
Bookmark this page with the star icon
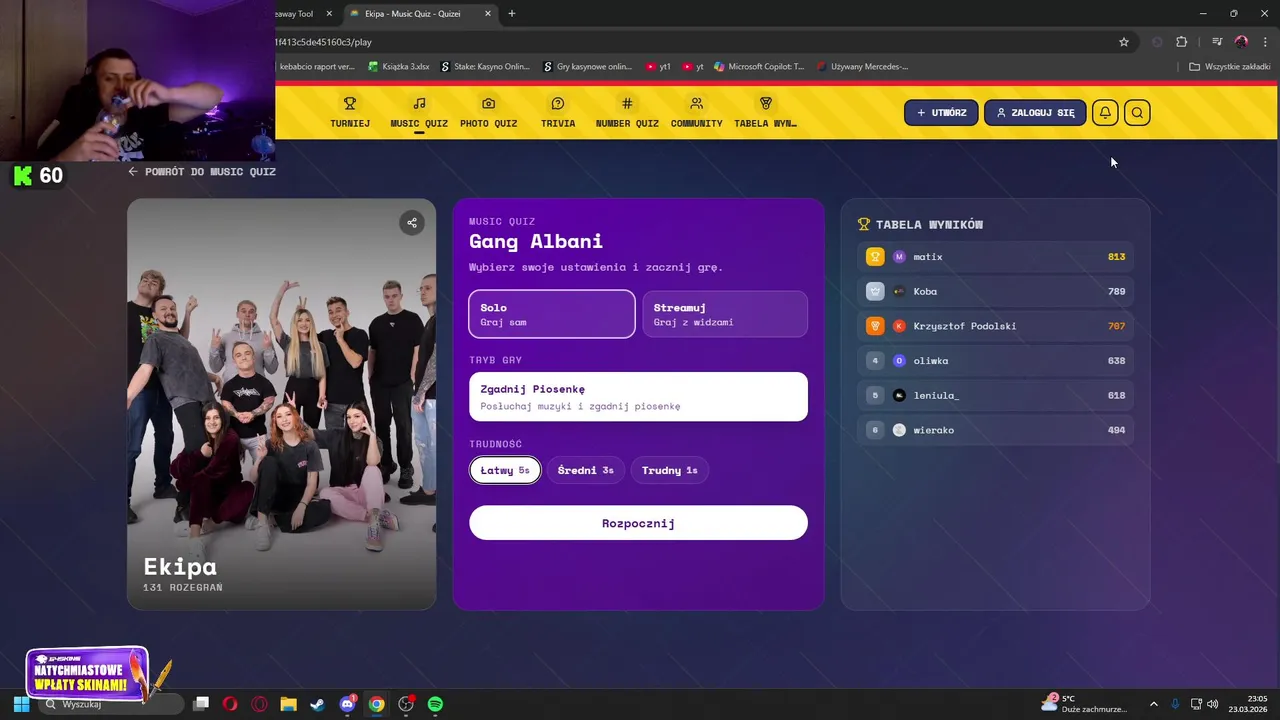pos(1124,42)
